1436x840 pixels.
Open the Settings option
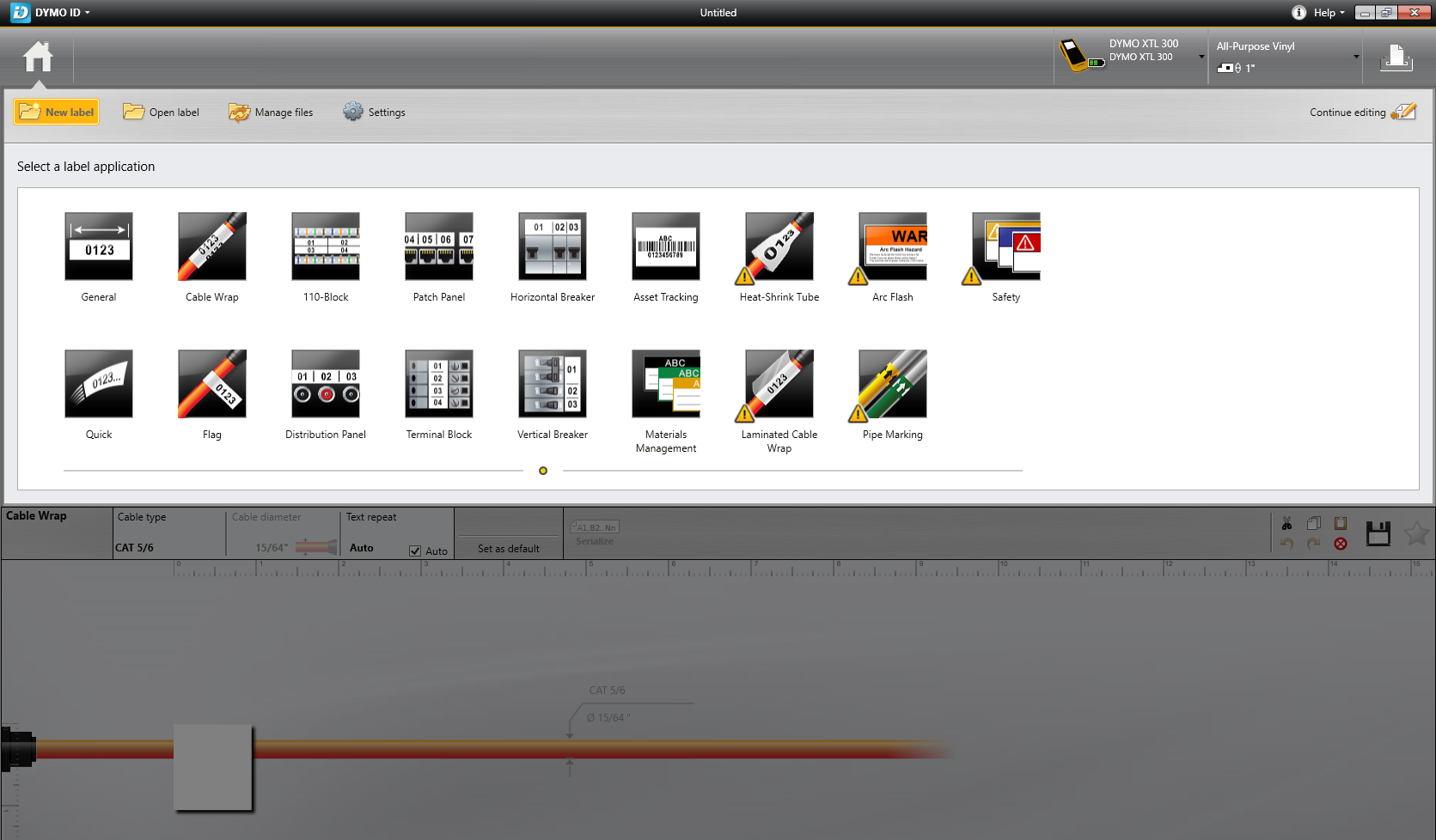point(374,112)
